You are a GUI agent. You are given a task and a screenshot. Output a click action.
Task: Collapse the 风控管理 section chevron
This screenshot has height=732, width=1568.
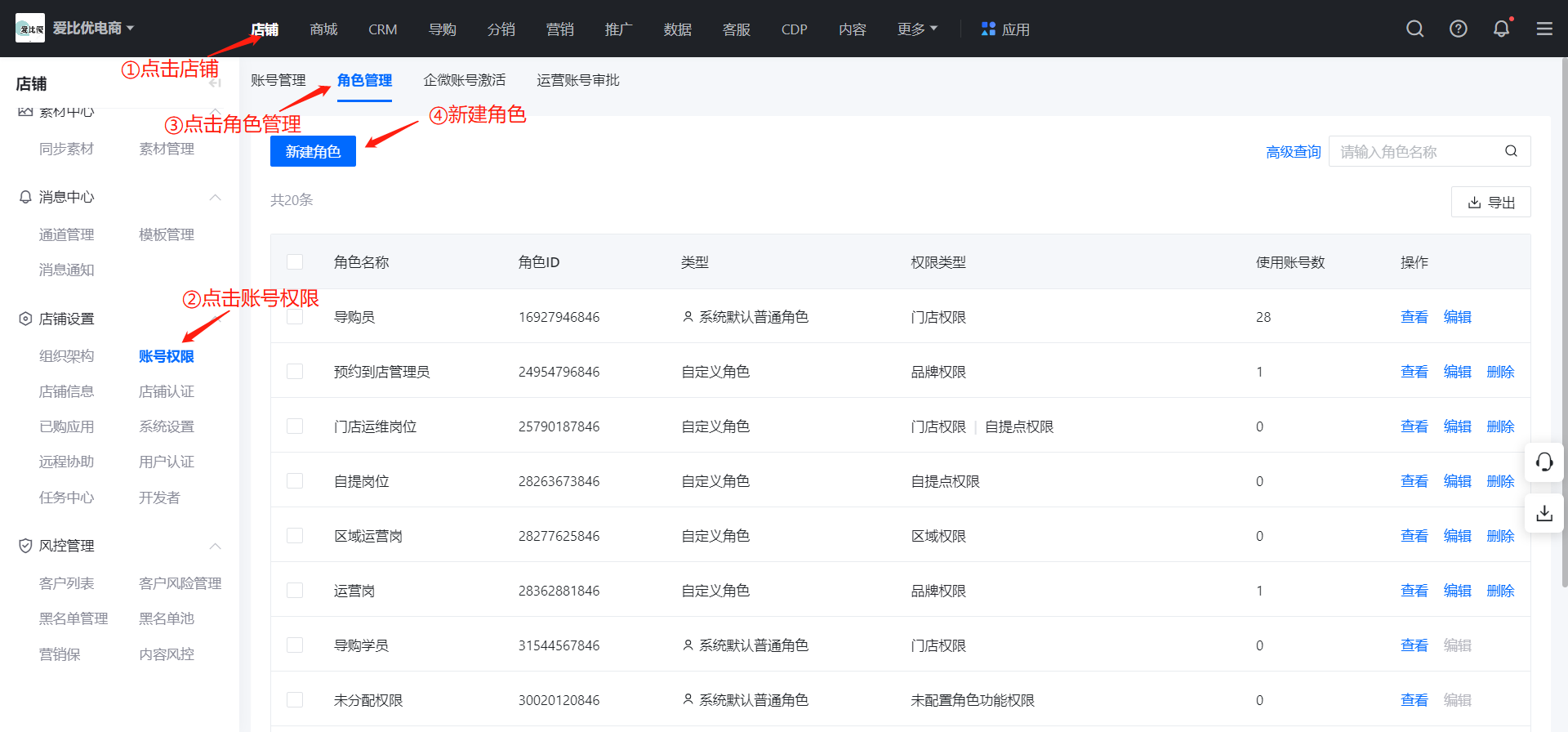pos(216,546)
